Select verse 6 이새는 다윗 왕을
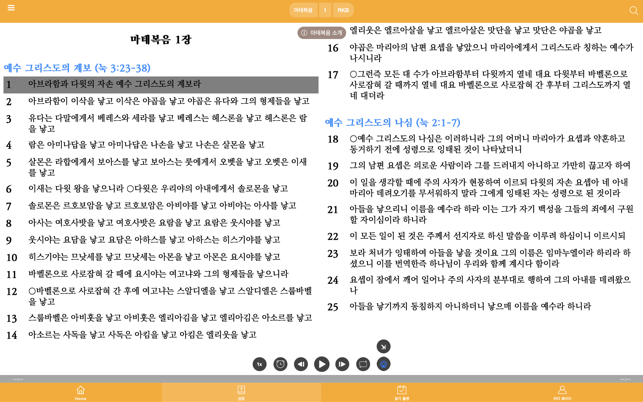 (161, 189)
